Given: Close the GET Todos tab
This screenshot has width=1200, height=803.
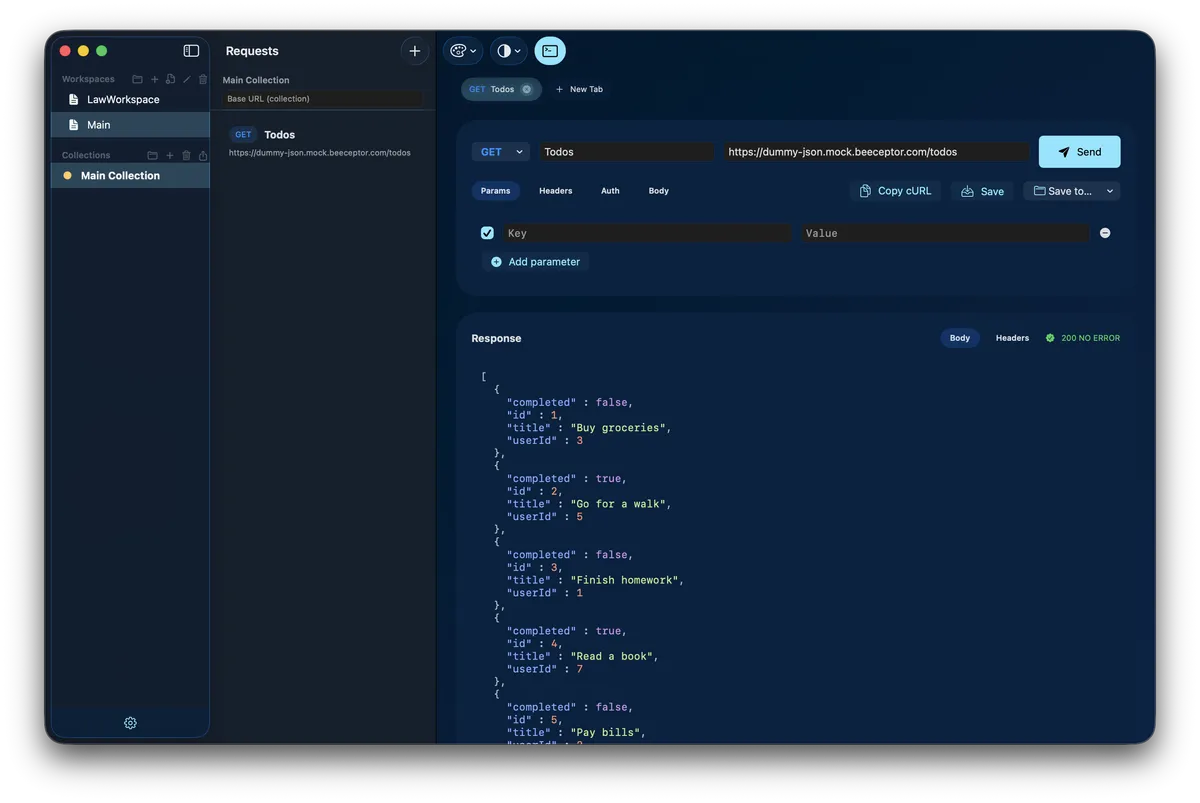Looking at the screenshot, I should [527, 89].
